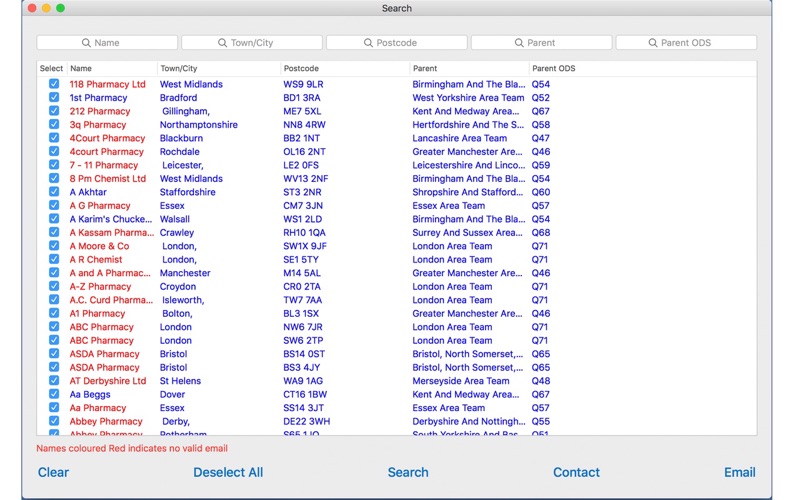This screenshot has width=800, height=500.
Task: Click the postcode BD1 3RA
Action: coord(302,97)
